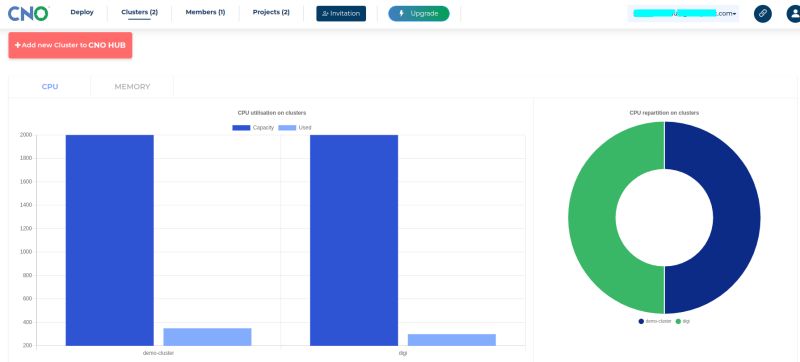Switch to the CPU tab

tap(50, 87)
